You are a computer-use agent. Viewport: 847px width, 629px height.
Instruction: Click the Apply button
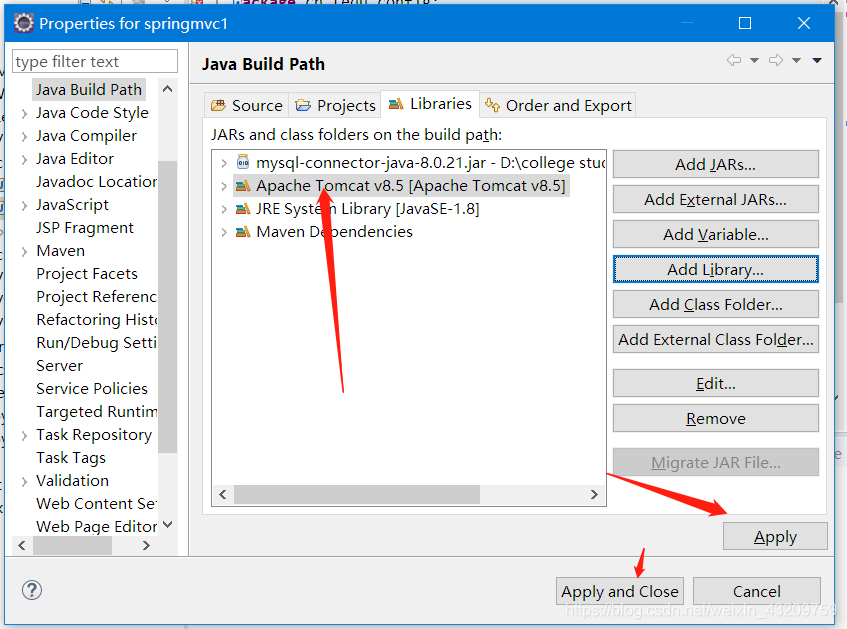coord(775,537)
